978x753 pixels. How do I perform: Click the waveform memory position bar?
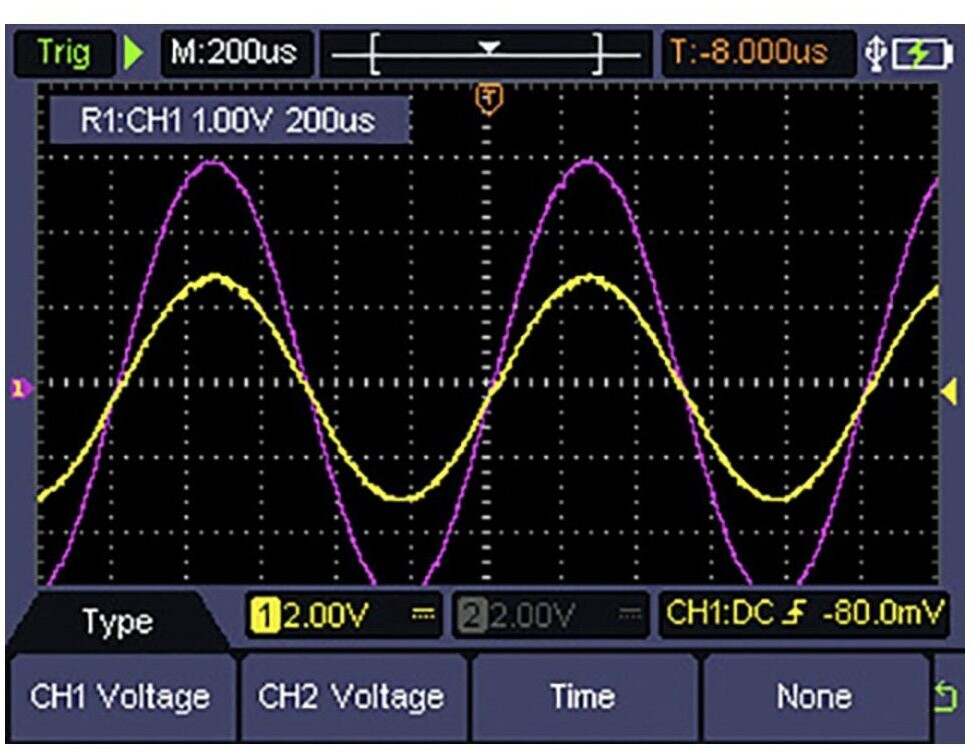point(488,53)
